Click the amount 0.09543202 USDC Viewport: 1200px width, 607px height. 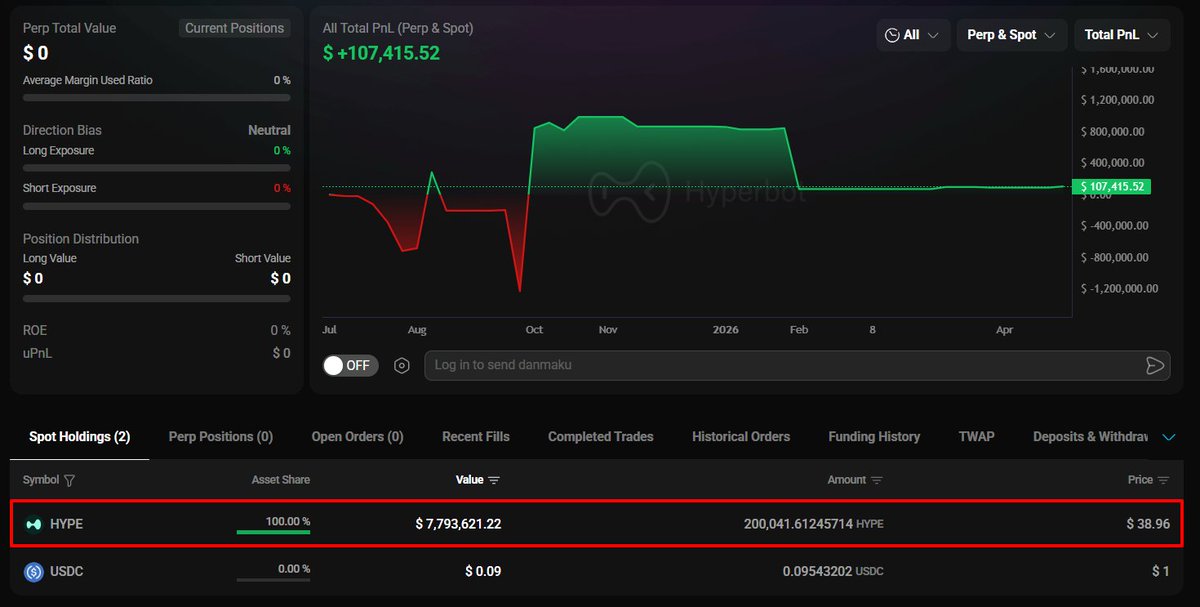click(x=833, y=572)
